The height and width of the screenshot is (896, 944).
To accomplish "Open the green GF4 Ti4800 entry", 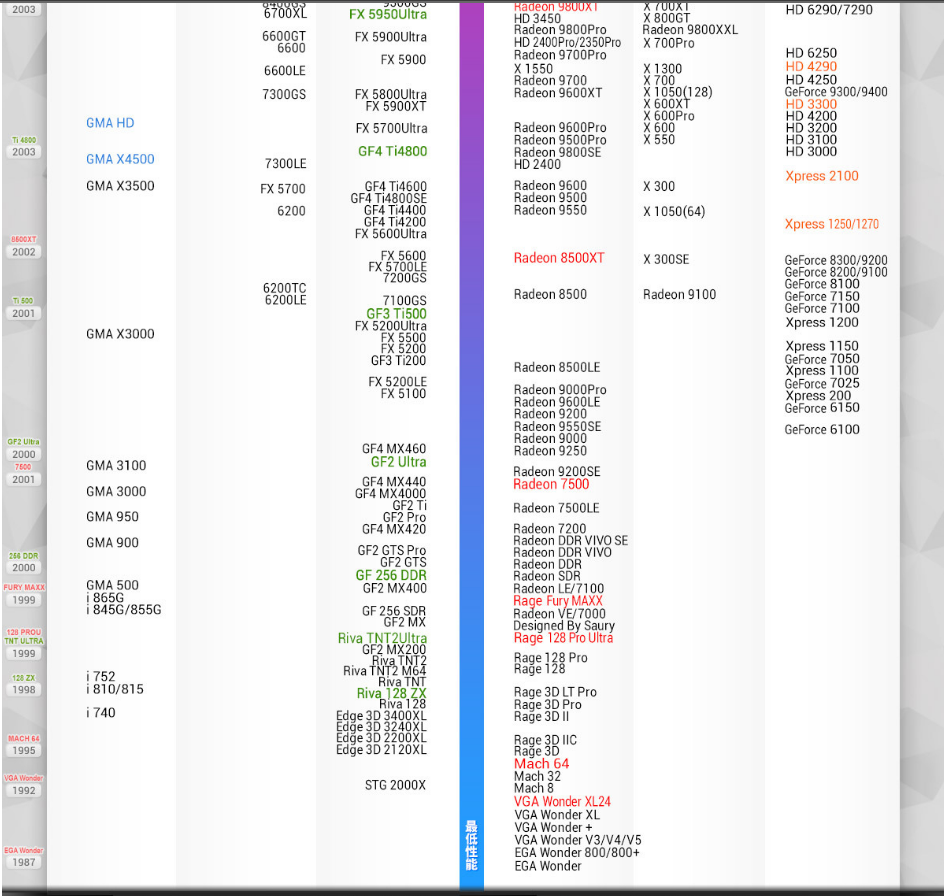I will click(x=392, y=152).
